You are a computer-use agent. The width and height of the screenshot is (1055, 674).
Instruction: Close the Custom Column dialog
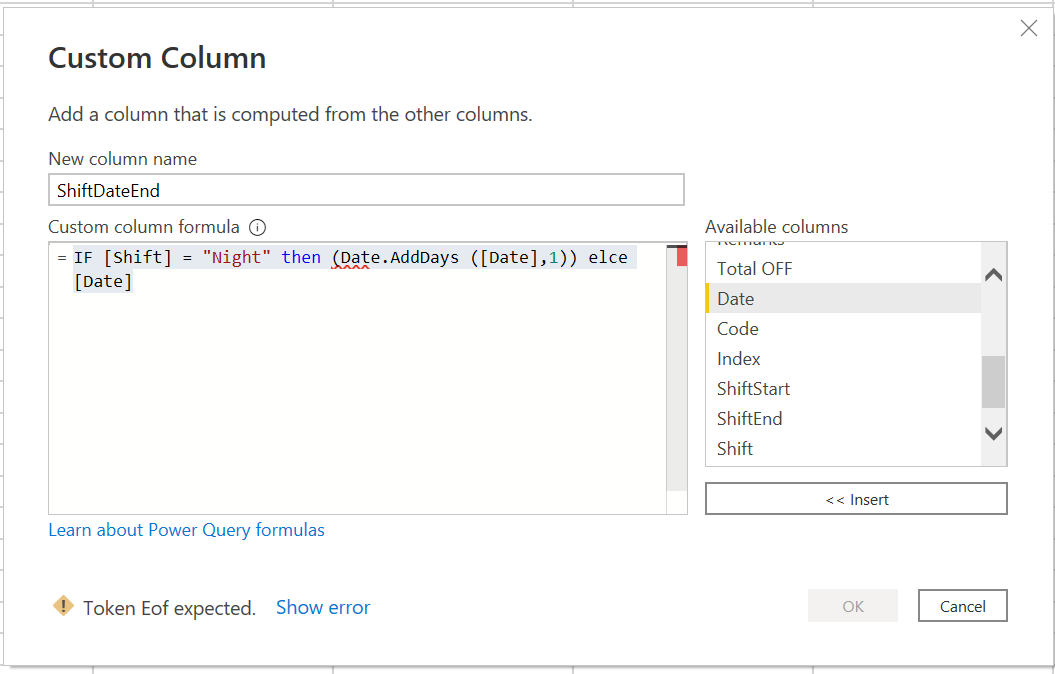pyautogui.click(x=1028, y=28)
